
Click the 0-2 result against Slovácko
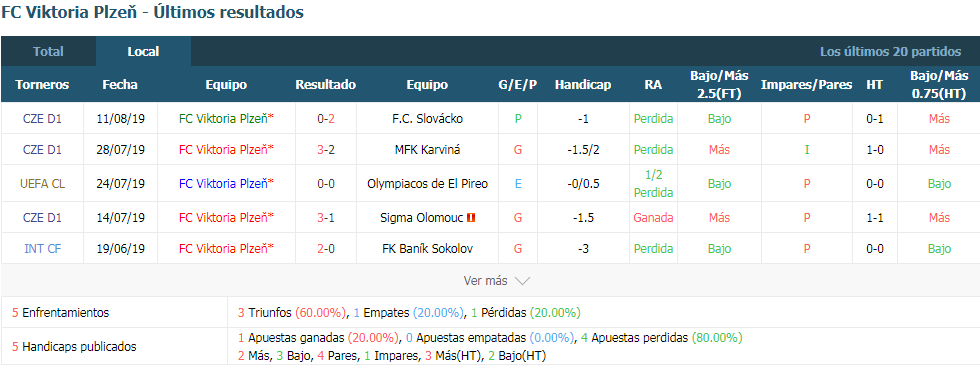coord(326,118)
